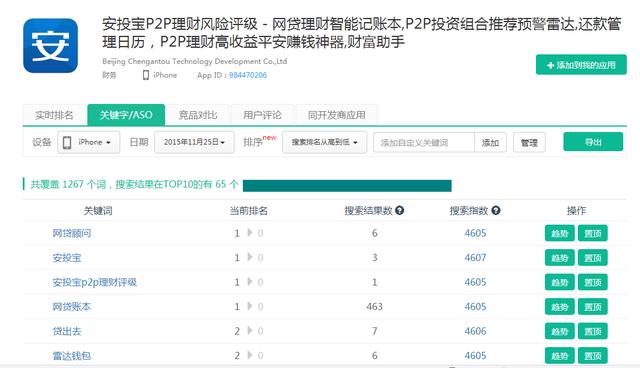Click the 当前排名 column header
The width and height of the screenshot is (640, 368).
coord(249,211)
